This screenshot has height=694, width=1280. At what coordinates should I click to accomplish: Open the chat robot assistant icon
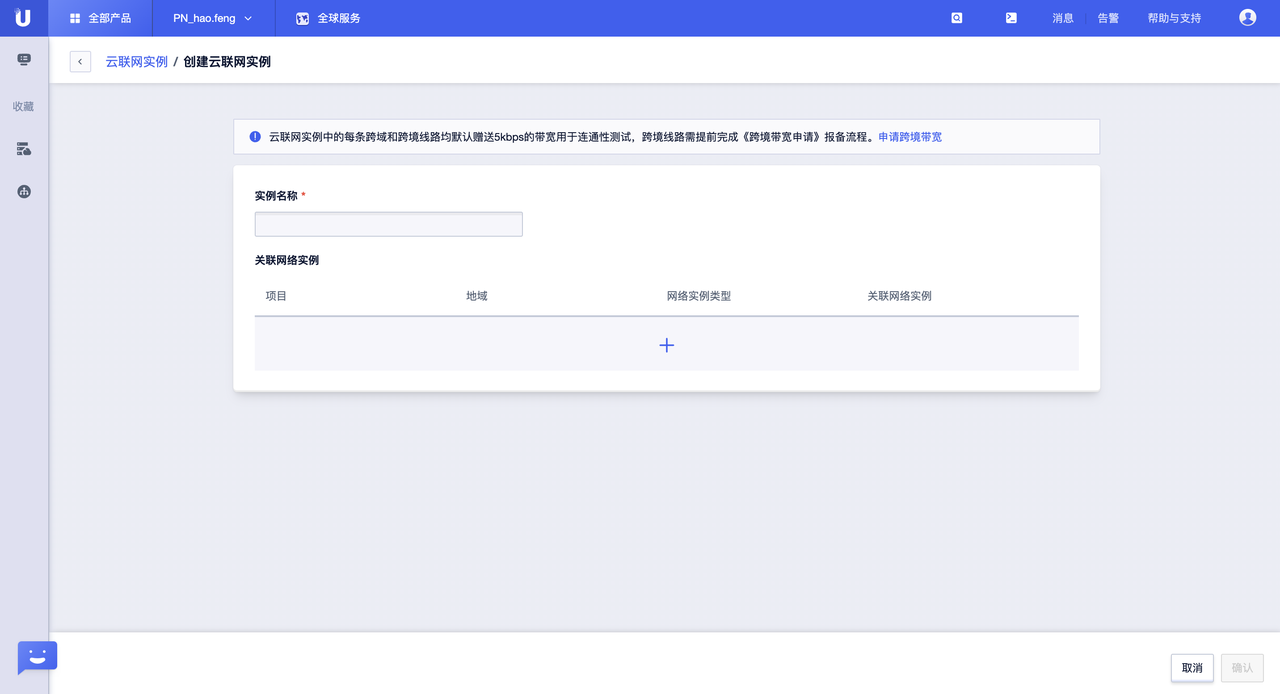[x=37, y=657]
